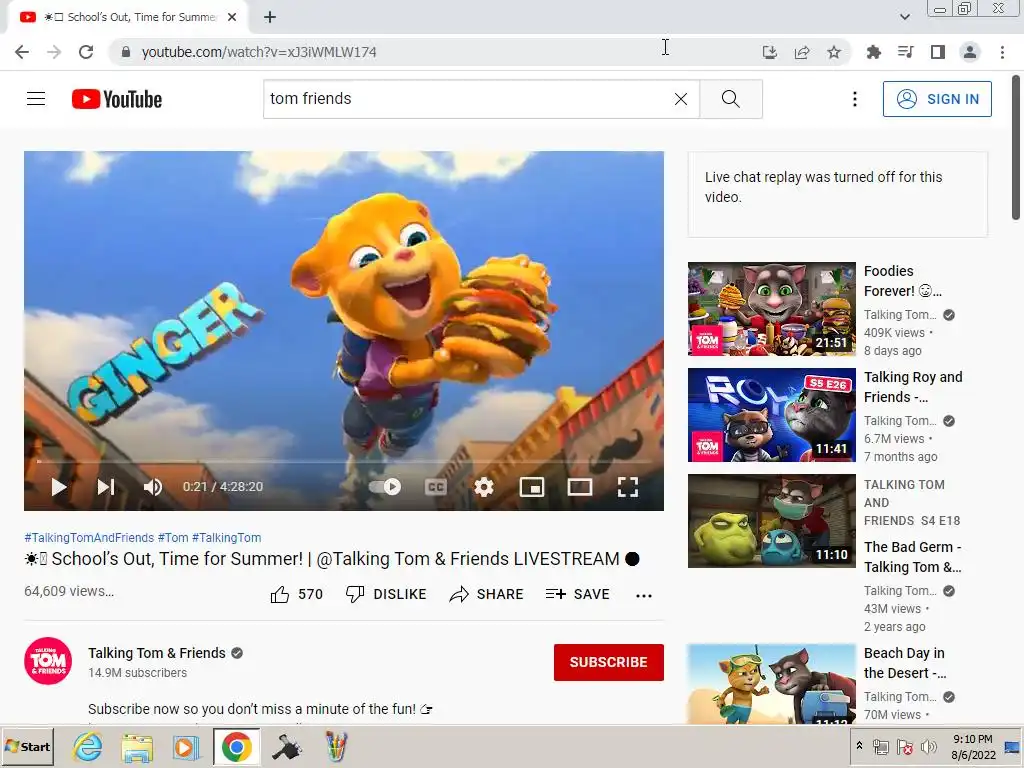The image size is (1024, 768).
Task: Click the browser back arrow
Action: click(22, 52)
